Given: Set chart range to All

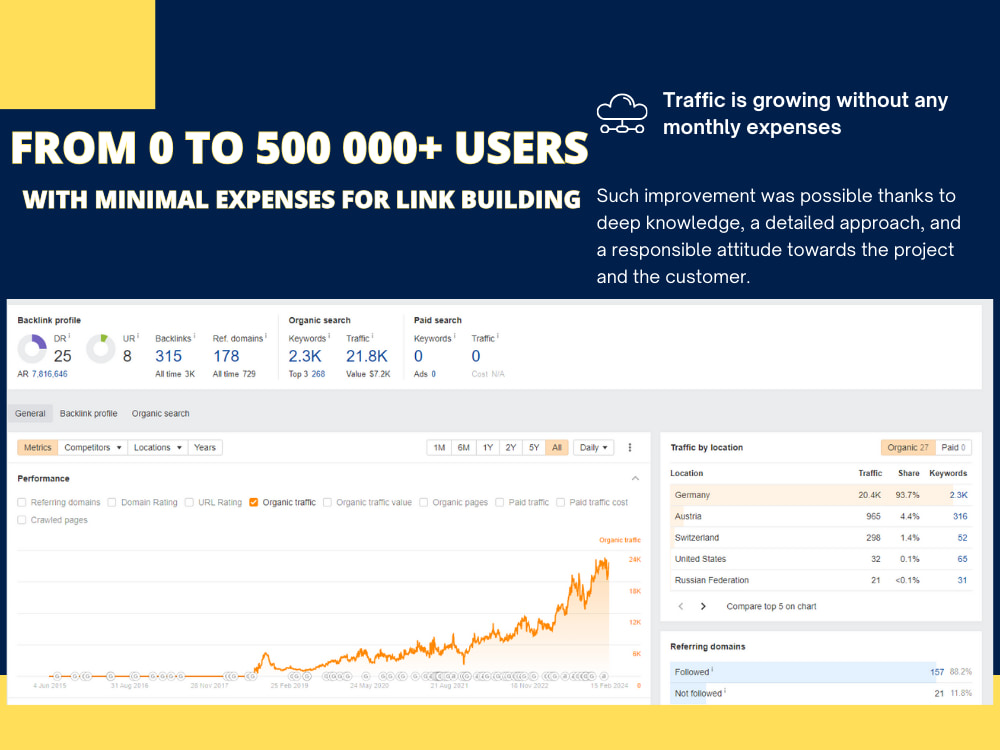Looking at the screenshot, I should [x=557, y=448].
